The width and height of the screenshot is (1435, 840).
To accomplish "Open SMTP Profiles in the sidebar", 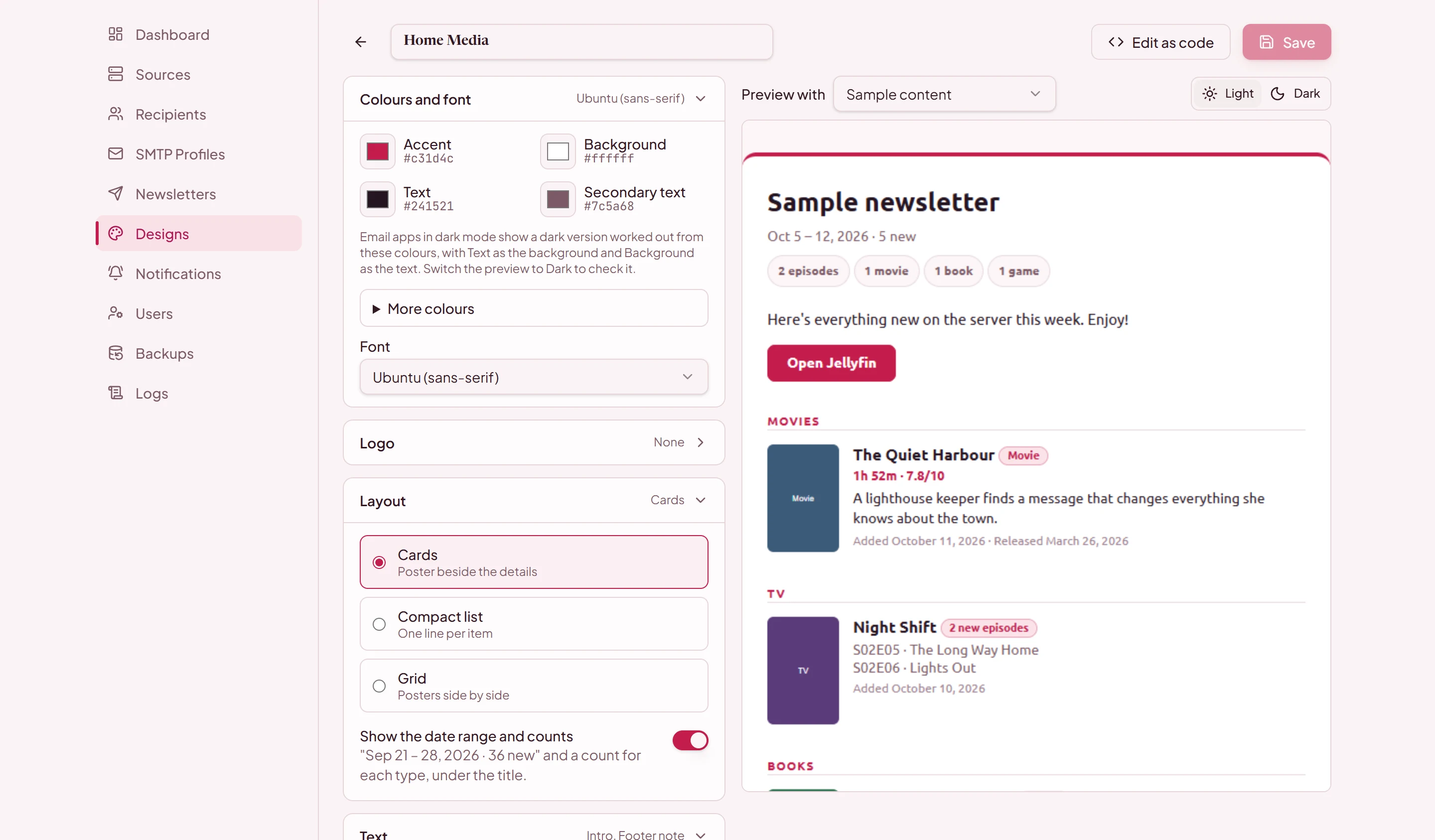I will 199,154.
